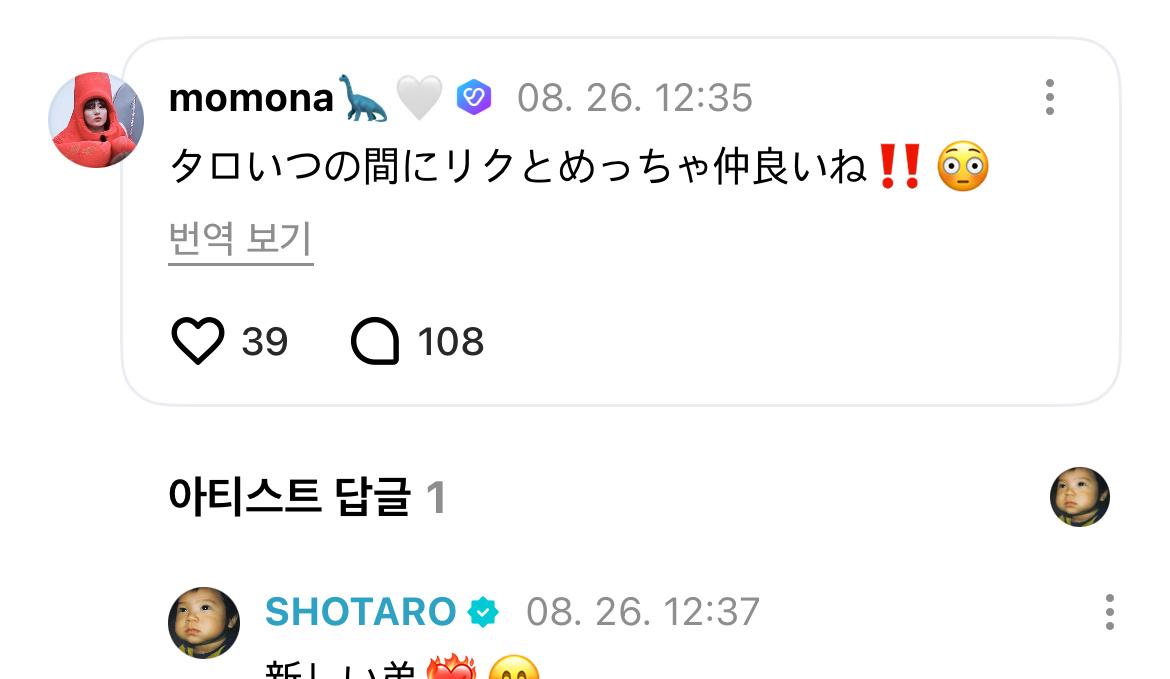
Task: Select the 아티스트 답글 1 heading
Action: pos(307,497)
